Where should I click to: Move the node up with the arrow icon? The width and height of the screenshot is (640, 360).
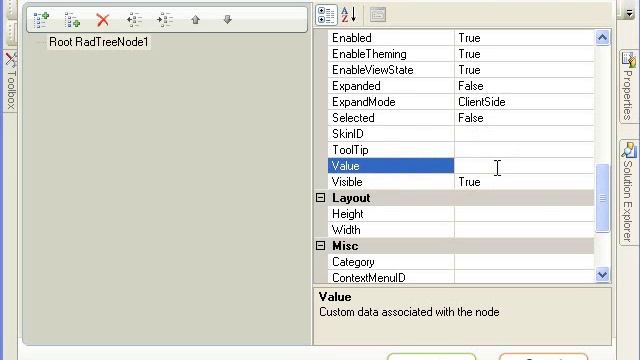point(196,20)
